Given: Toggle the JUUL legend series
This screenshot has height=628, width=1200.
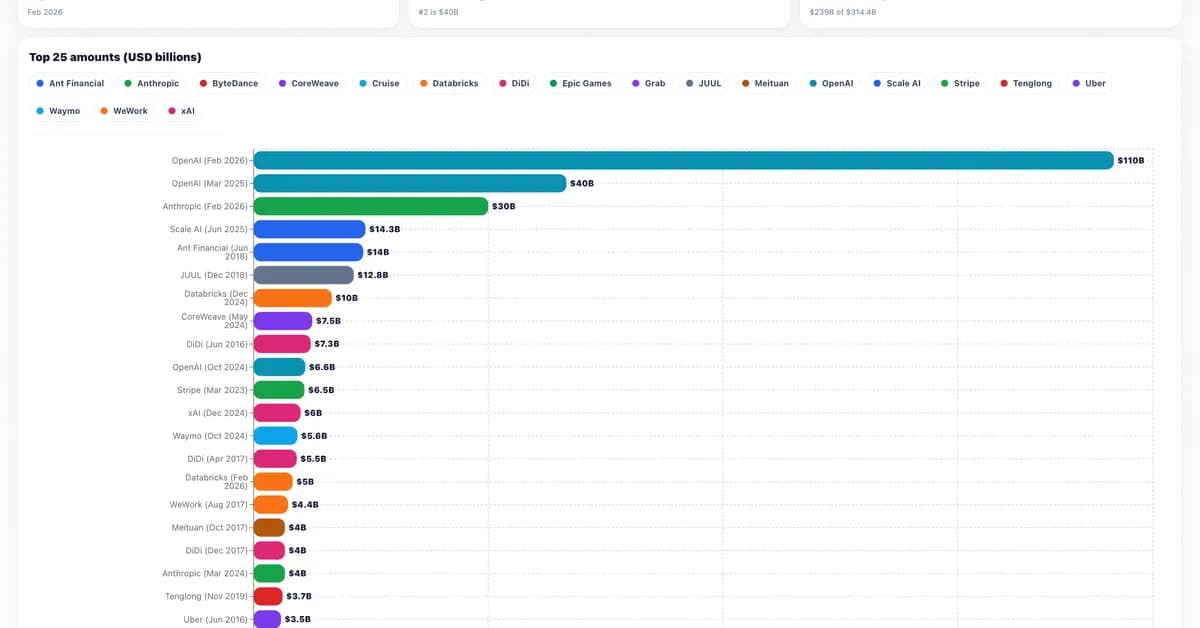Looking at the screenshot, I should pos(703,83).
